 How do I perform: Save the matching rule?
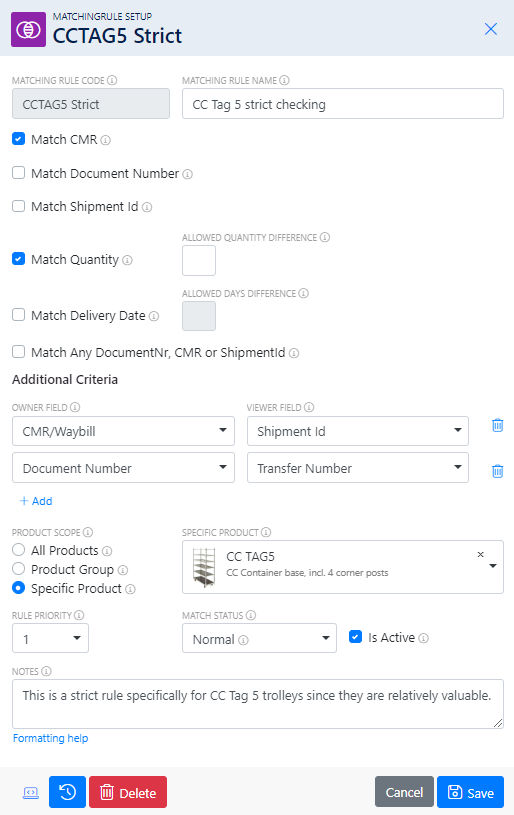[x=470, y=792]
